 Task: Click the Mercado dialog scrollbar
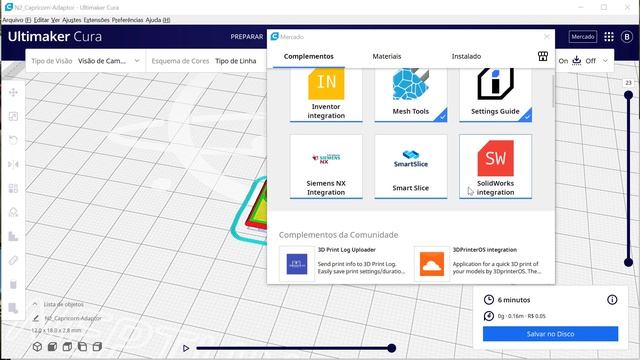click(x=553, y=91)
